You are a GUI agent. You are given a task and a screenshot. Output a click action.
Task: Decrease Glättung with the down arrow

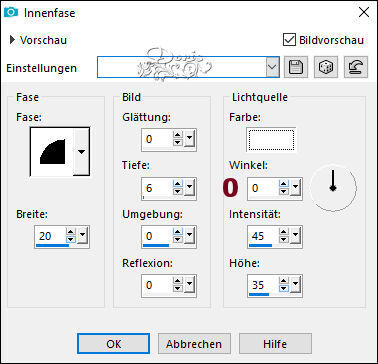178,142
